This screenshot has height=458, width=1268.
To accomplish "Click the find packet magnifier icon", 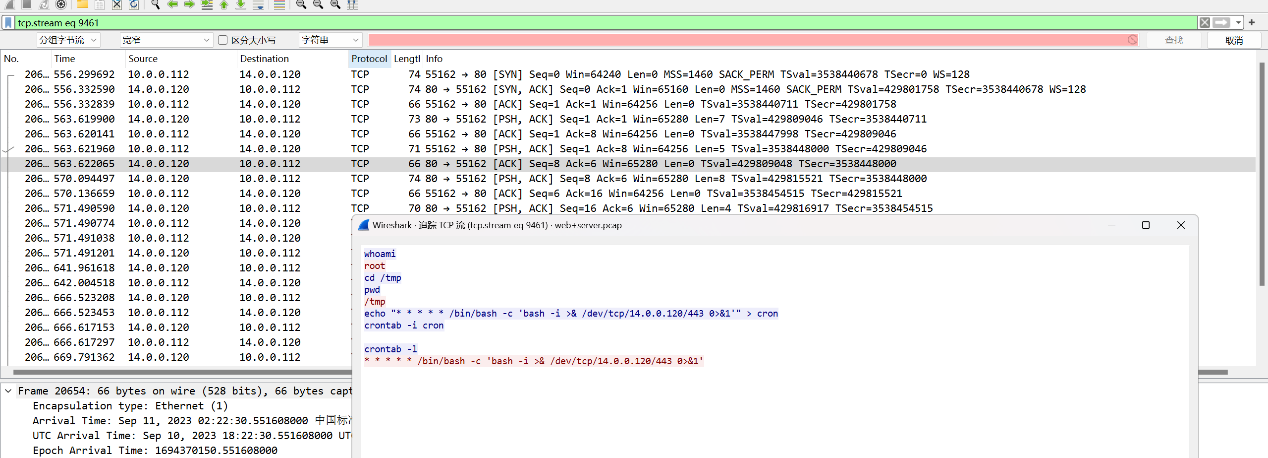I will (155, 4).
